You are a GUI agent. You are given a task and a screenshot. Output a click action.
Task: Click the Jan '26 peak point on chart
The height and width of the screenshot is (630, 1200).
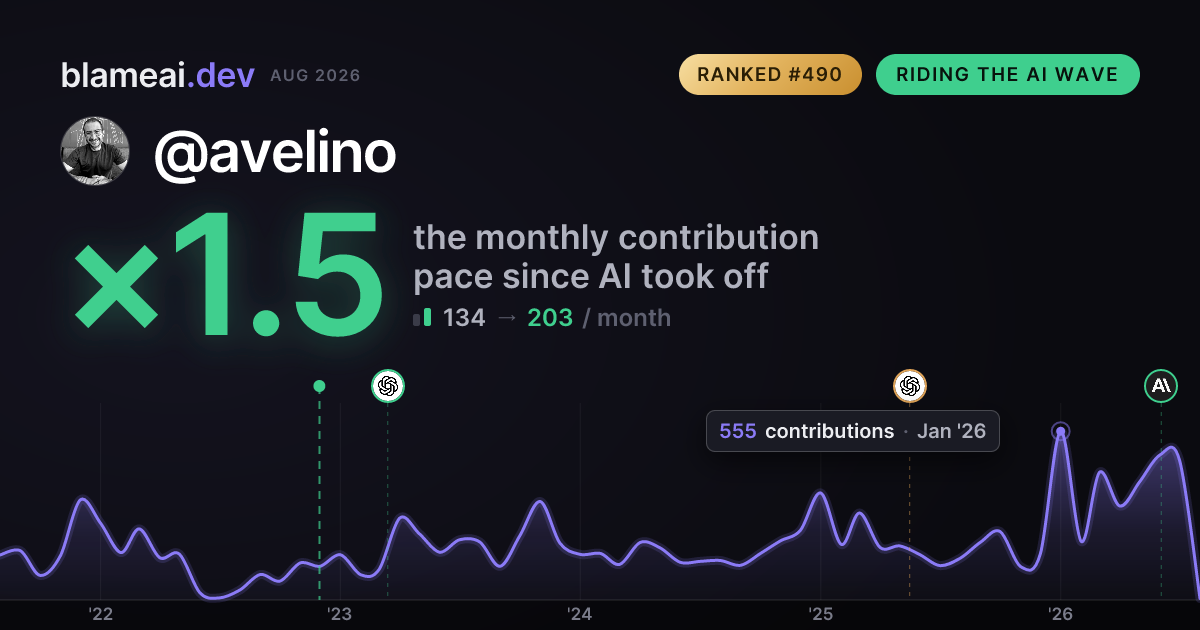click(x=1061, y=432)
